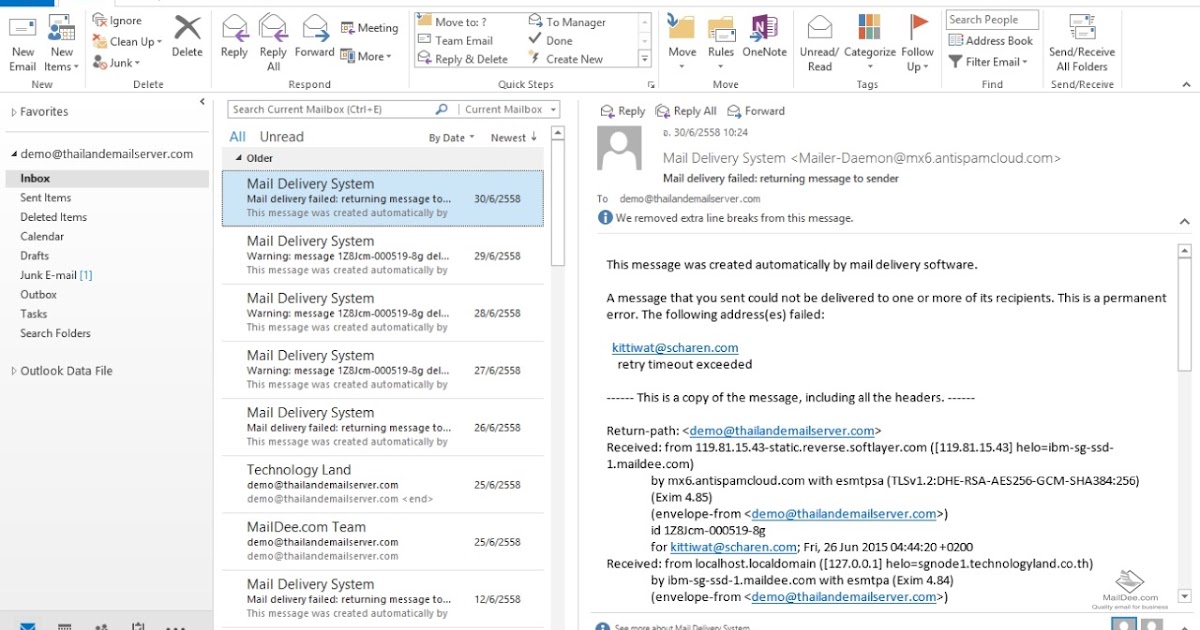1200x630 pixels.
Task: Open the Quick Steps dialog launcher
Action: (651, 85)
